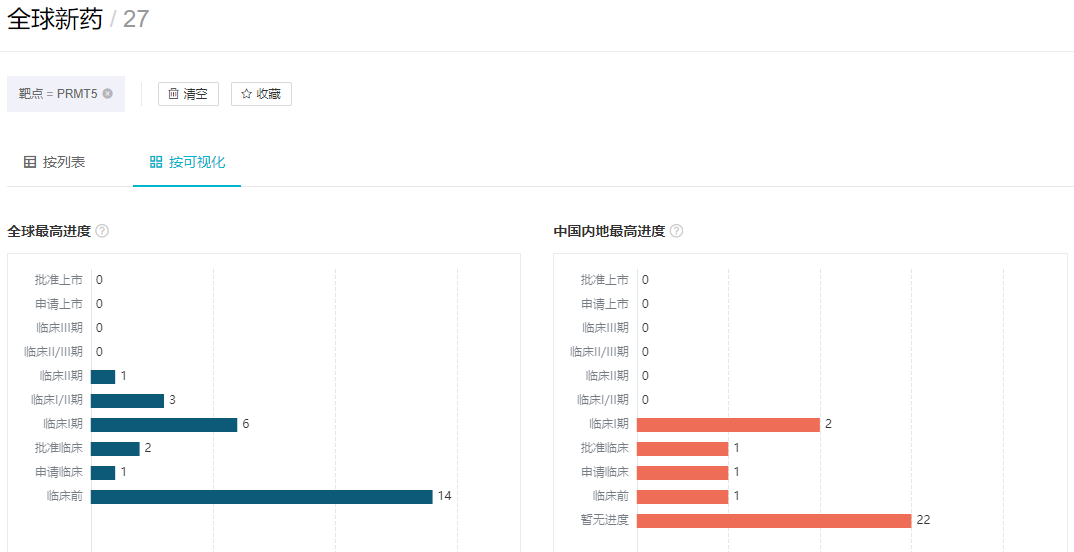Click the 收藏 button to save search
The width and height of the screenshot is (1074, 552).
[x=262, y=94]
